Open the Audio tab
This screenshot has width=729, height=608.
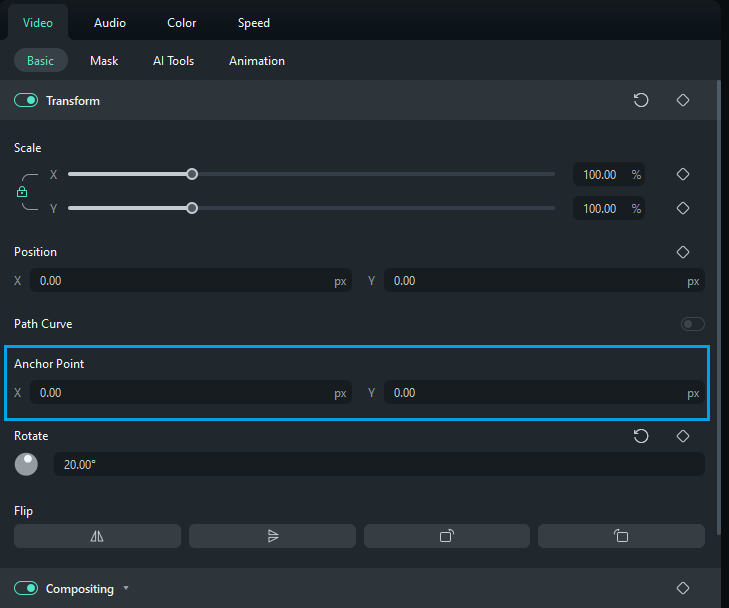(x=110, y=23)
